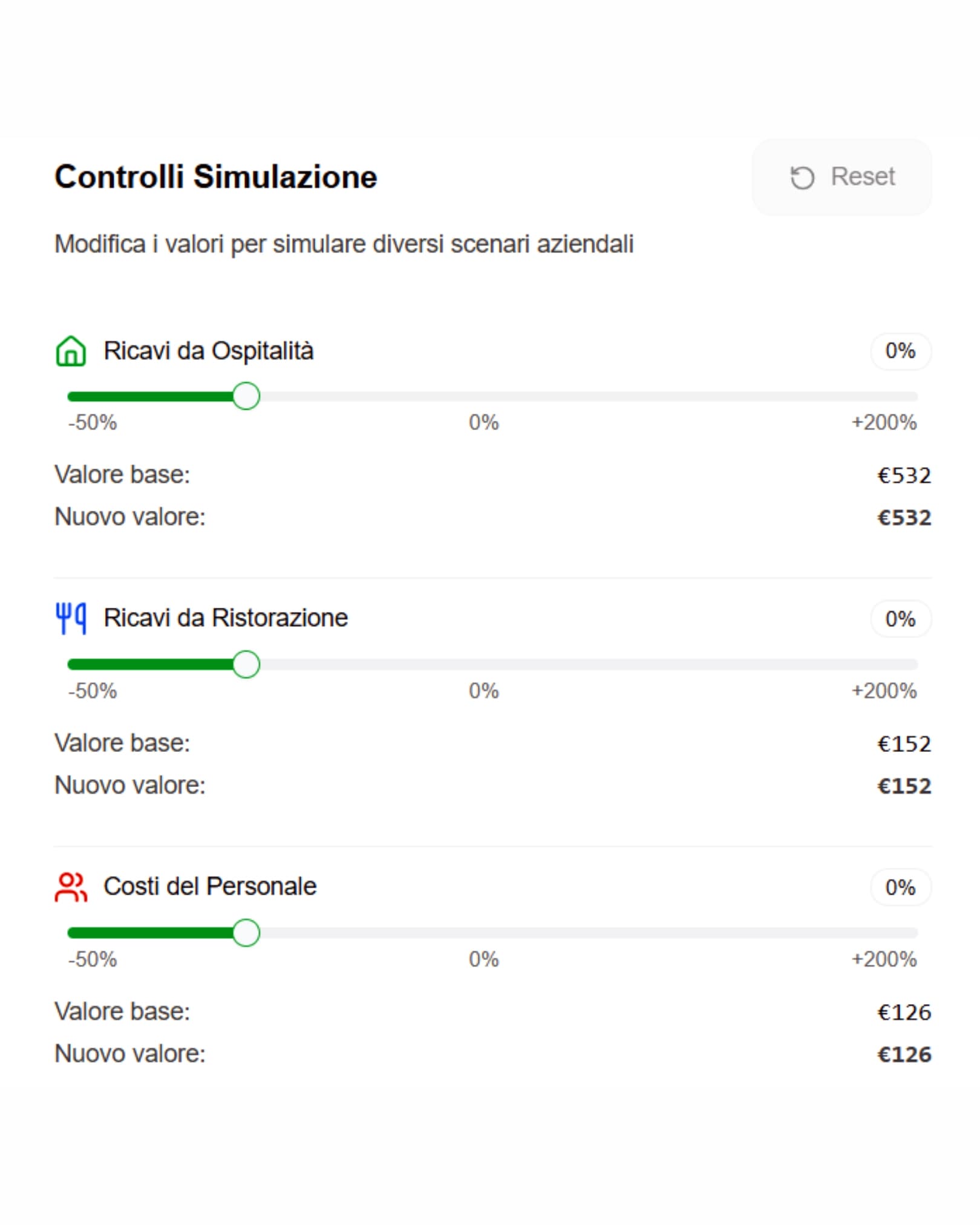Click the 0% badge next to Costi del Personale
Screen dimensions: 980x1225
[901, 888]
